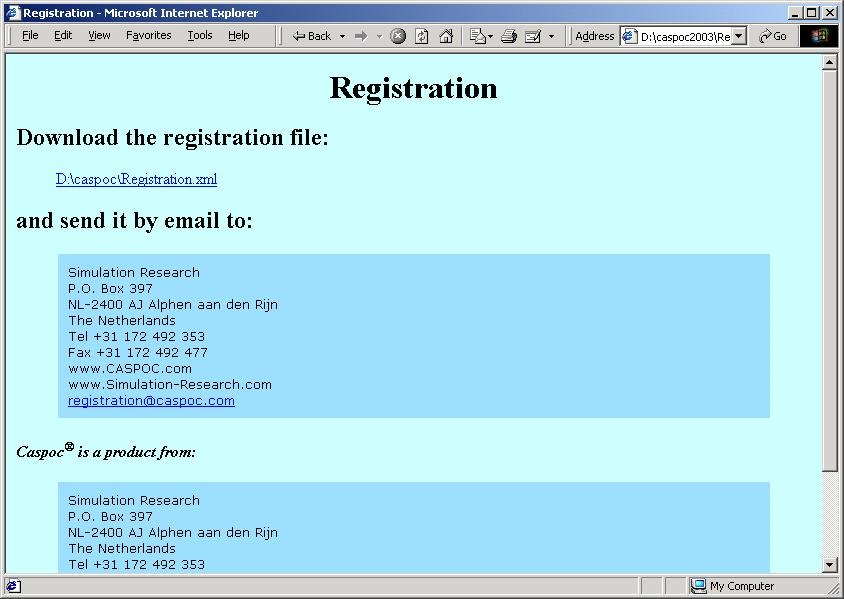Click the page icon in the status bar
This screenshot has height=599, width=844.
(x=13, y=586)
